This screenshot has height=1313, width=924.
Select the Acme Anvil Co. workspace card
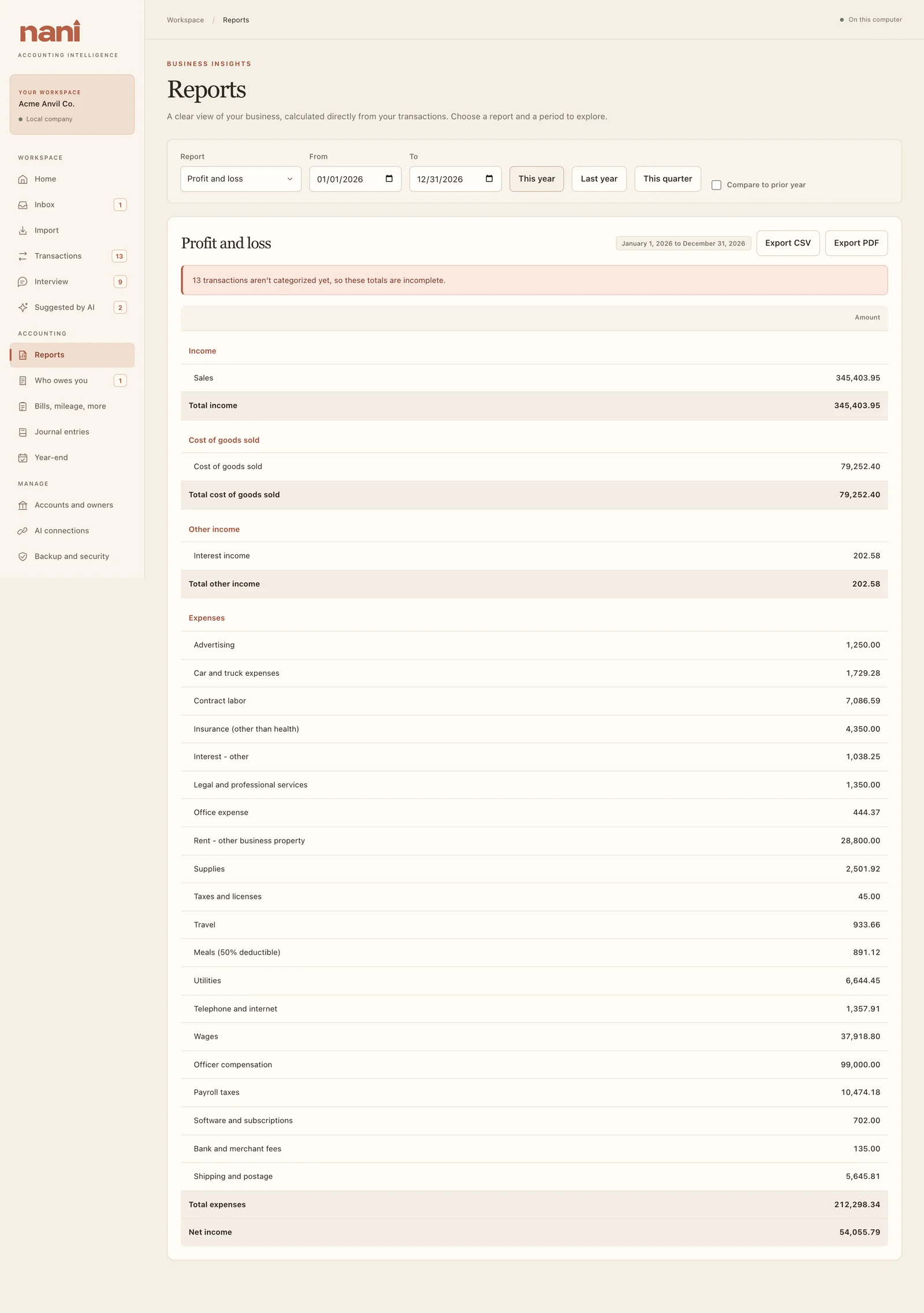pos(72,105)
